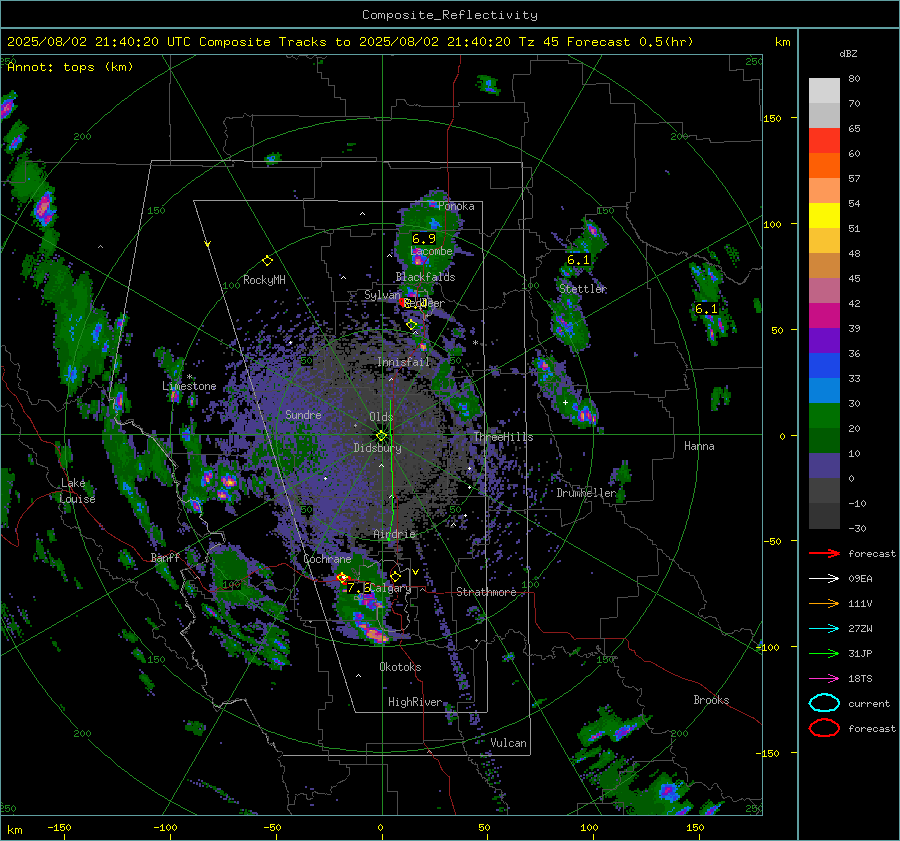The height and width of the screenshot is (841, 900).
Task: Click the Lake Louise label
Action: 77,491
